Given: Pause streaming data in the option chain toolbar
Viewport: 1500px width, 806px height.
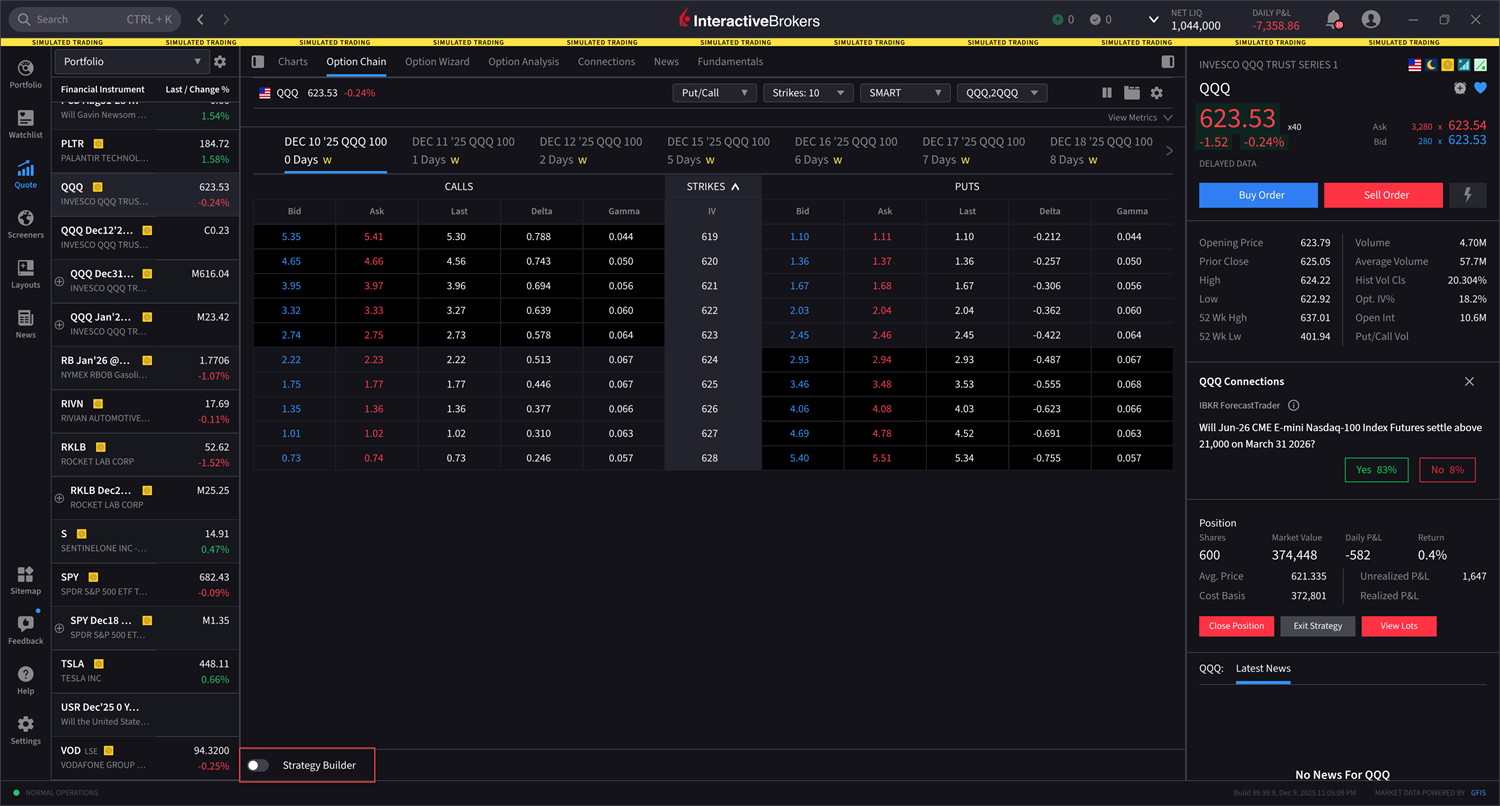Looking at the screenshot, I should coord(1106,92).
